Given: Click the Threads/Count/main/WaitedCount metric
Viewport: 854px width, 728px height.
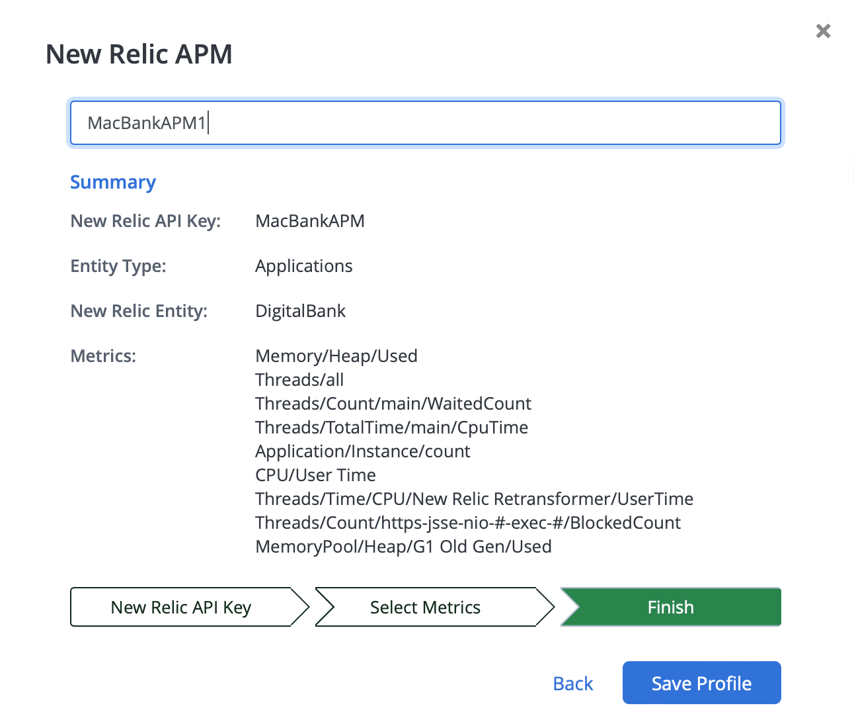Looking at the screenshot, I should pyautogui.click(x=393, y=403).
